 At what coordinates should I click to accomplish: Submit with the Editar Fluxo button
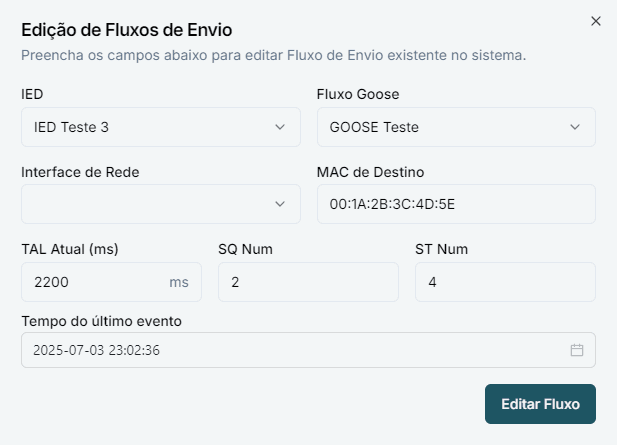(x=540, y=404)
